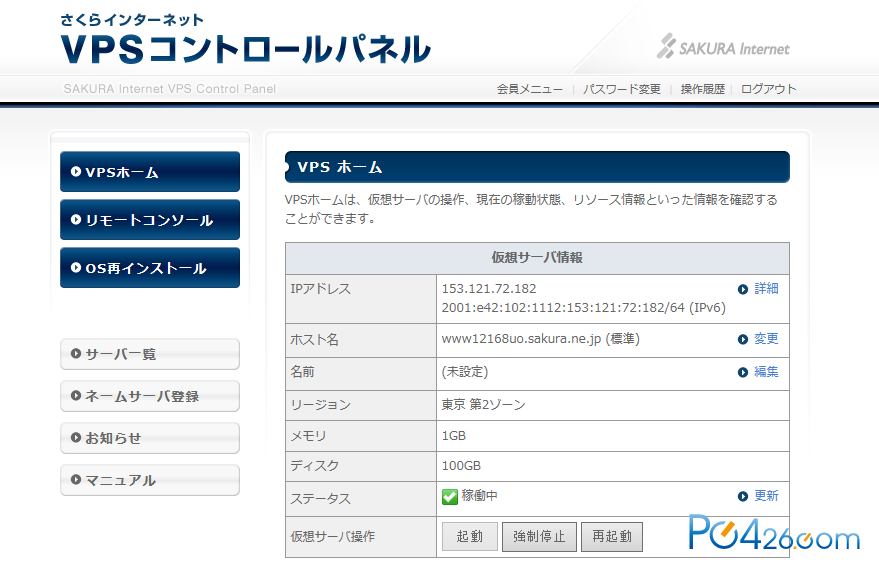Open 操作履歴 in top navigation
The height and width of the screenshot is (568, 879).
(x=702, y=89)
